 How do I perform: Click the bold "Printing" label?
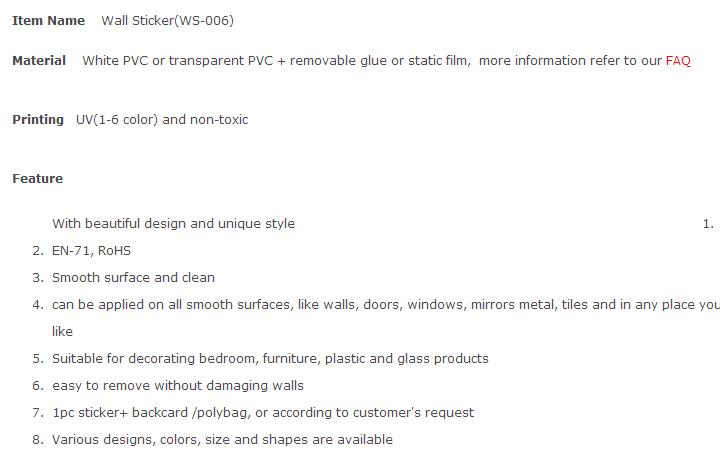38,120
